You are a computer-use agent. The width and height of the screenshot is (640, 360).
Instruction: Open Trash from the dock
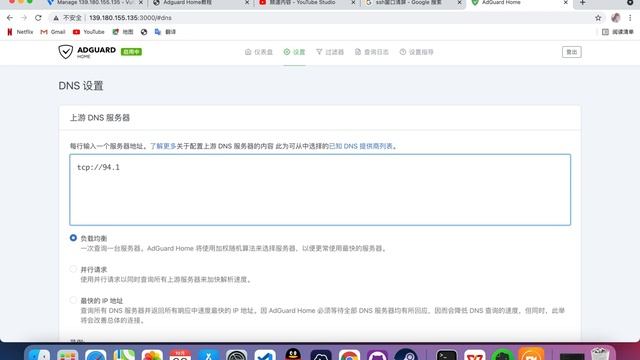pos(600,353)
